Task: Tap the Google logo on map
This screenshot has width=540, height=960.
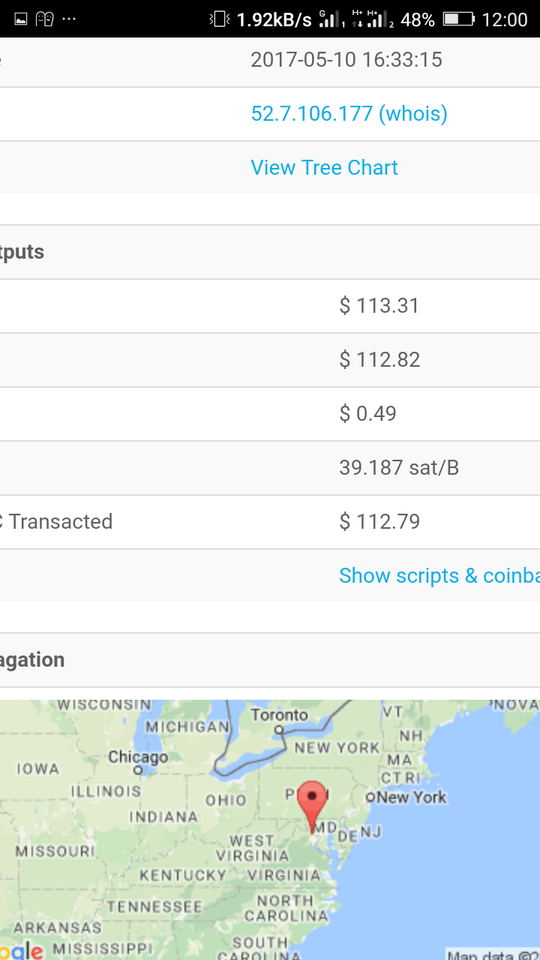Action: point(21,952)
